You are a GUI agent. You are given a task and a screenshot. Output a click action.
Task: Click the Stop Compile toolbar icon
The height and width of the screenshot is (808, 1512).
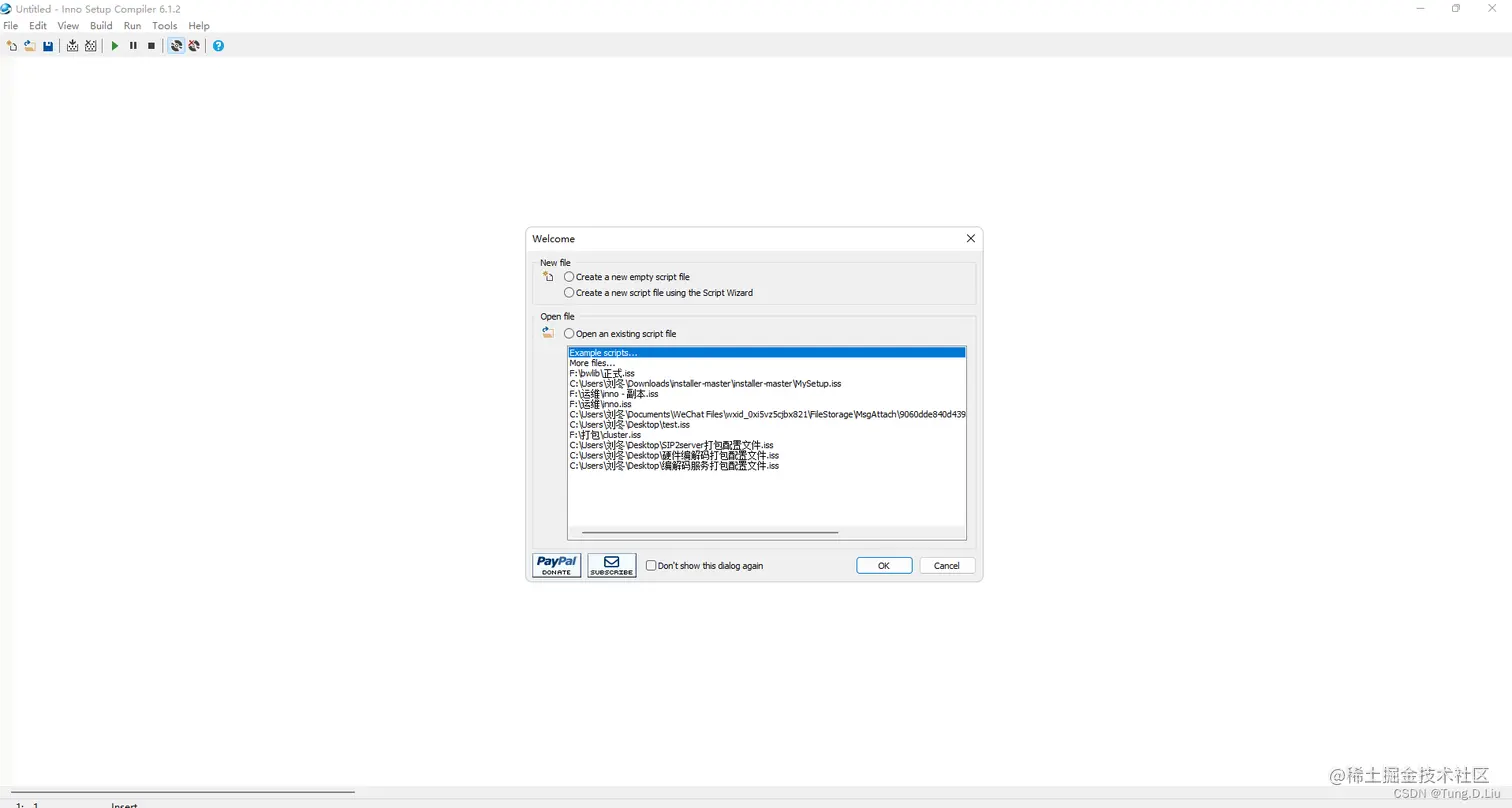[x=91, y=46]
